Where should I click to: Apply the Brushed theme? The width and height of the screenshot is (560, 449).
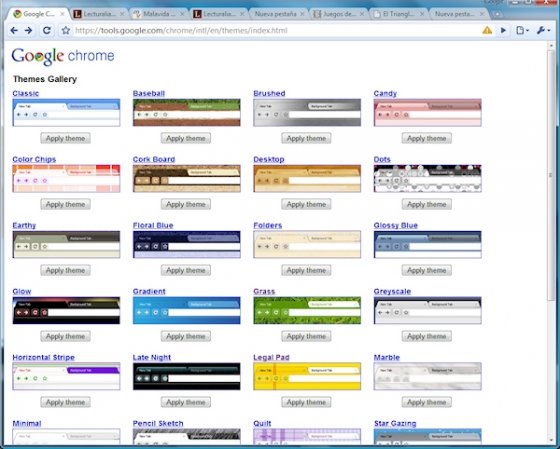tap(306, 138)
